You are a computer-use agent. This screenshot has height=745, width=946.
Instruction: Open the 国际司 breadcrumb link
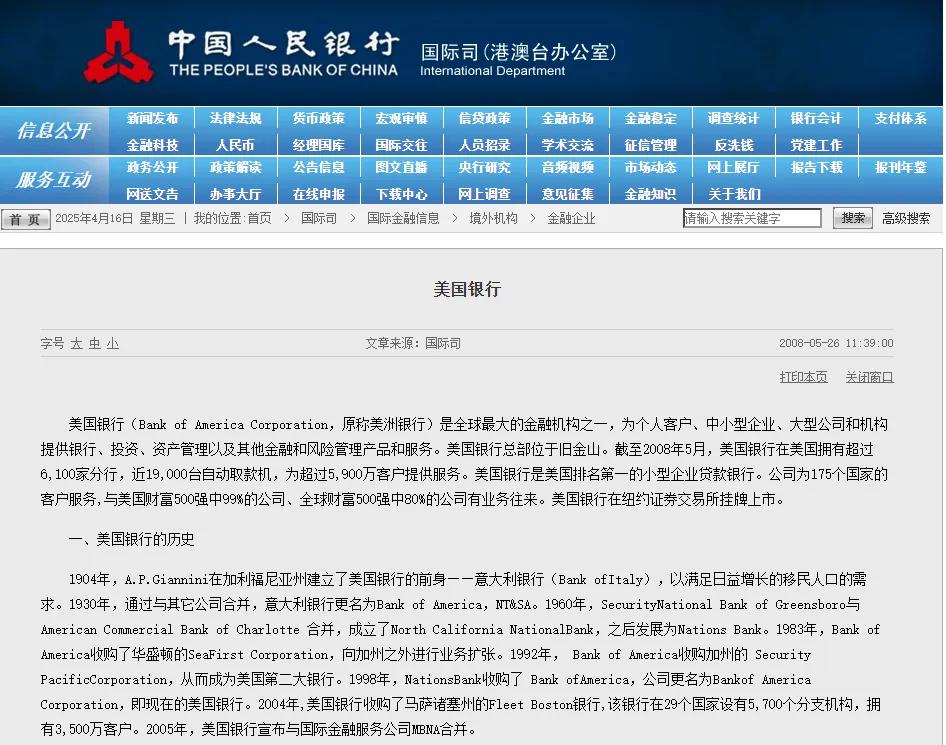[x=319, y=218]
